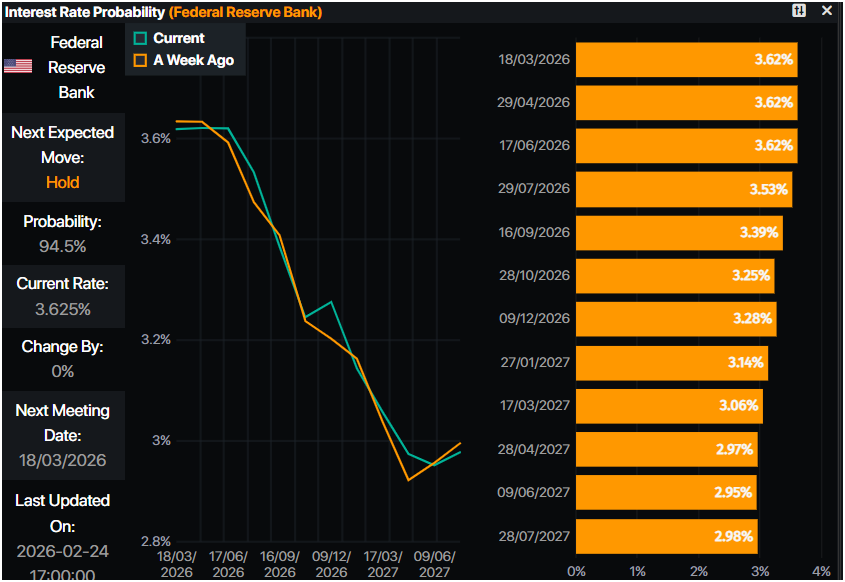Toggle the A Week Ago legend series

coord(193,60)
